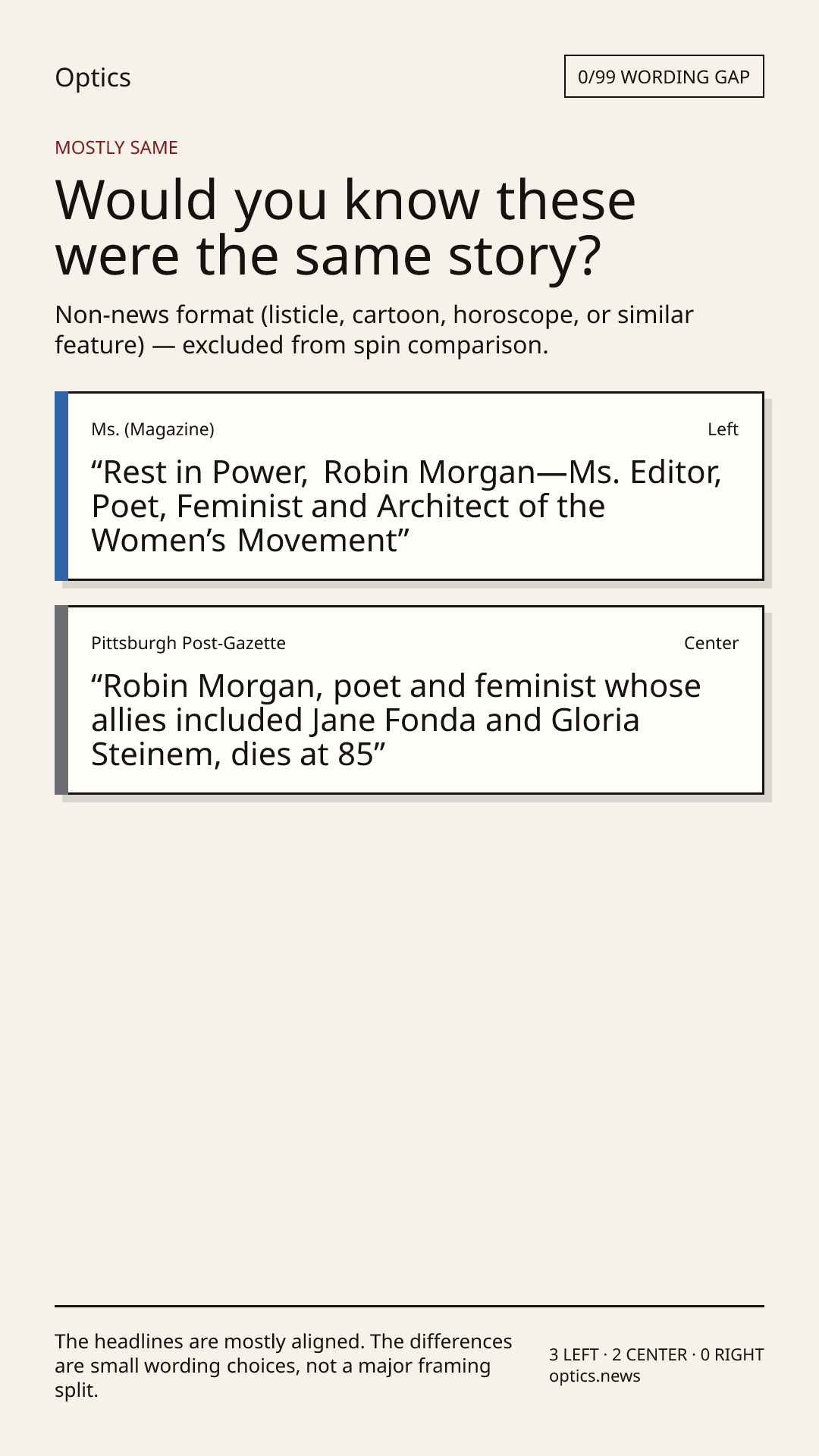Select the MOSTLY SAME label
This screenshot has width=819, height=1456.
(116, 147)
